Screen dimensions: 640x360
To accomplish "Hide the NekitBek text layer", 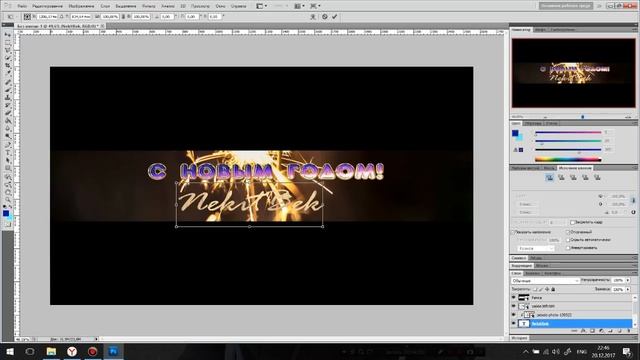I will point(514,324).
